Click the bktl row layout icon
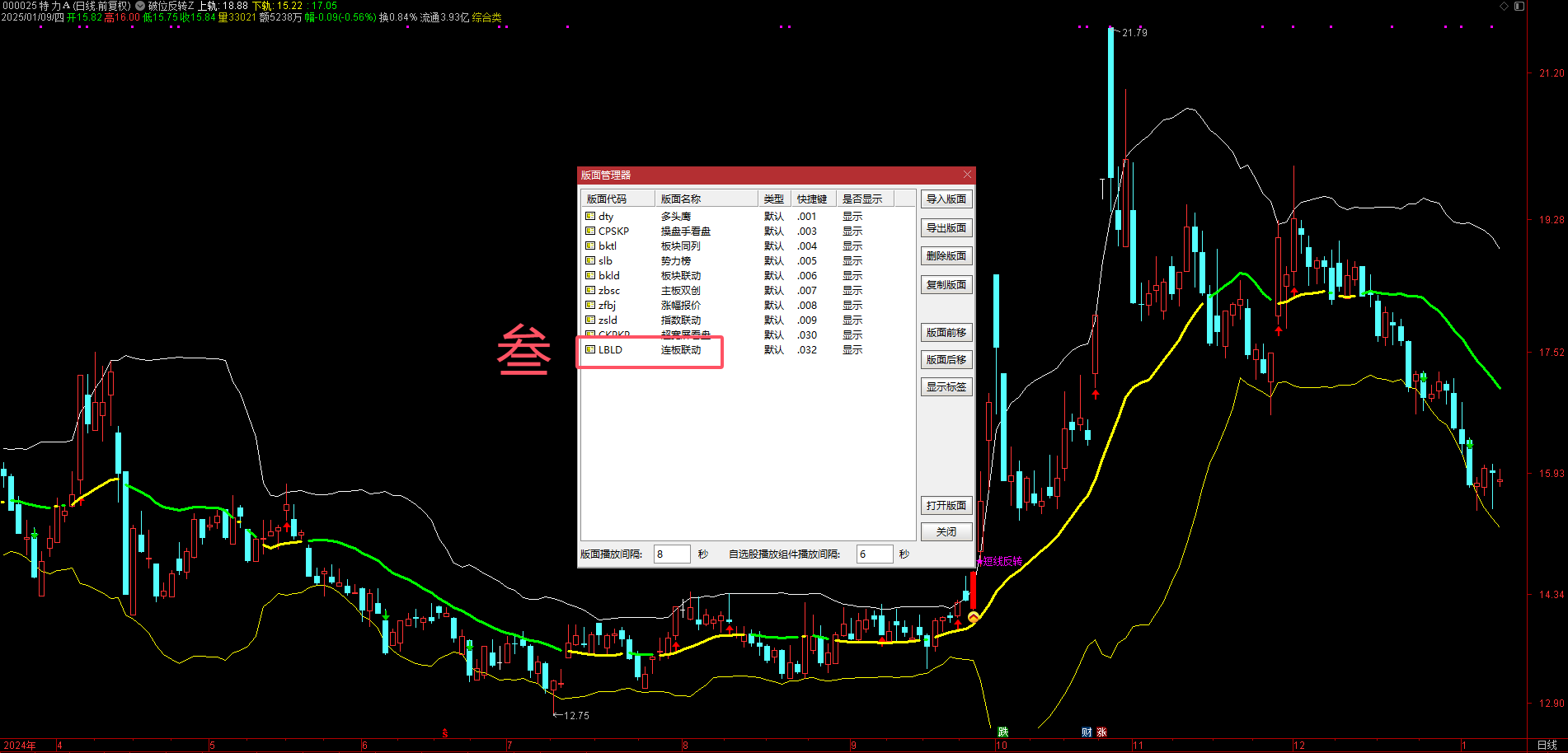The height and width of the screenshot is (753, 1568). point(589,246)
